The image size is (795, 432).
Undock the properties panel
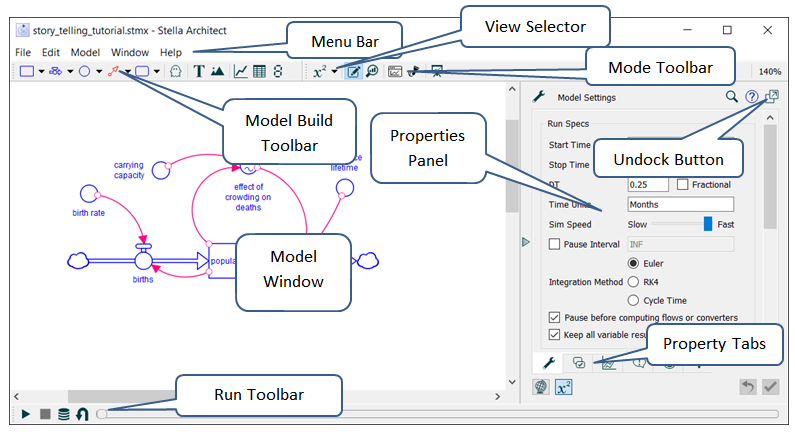pyautogui.click(x=772, y=97)
